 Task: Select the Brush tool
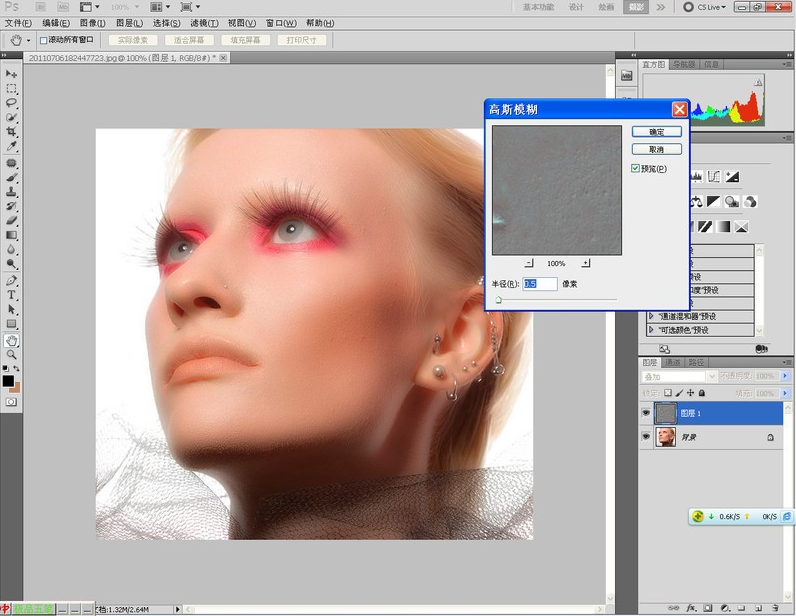[11, 176]
